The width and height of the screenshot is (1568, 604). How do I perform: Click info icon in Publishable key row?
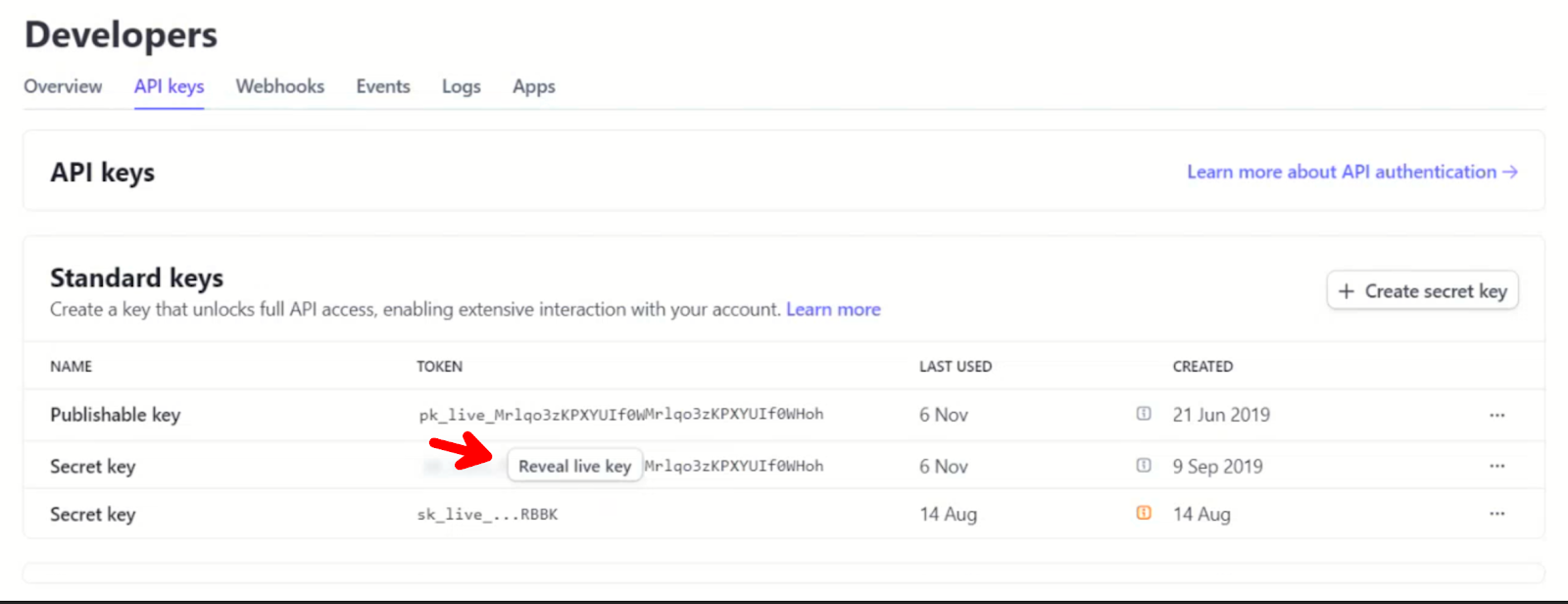click(x=1144, y=414)
